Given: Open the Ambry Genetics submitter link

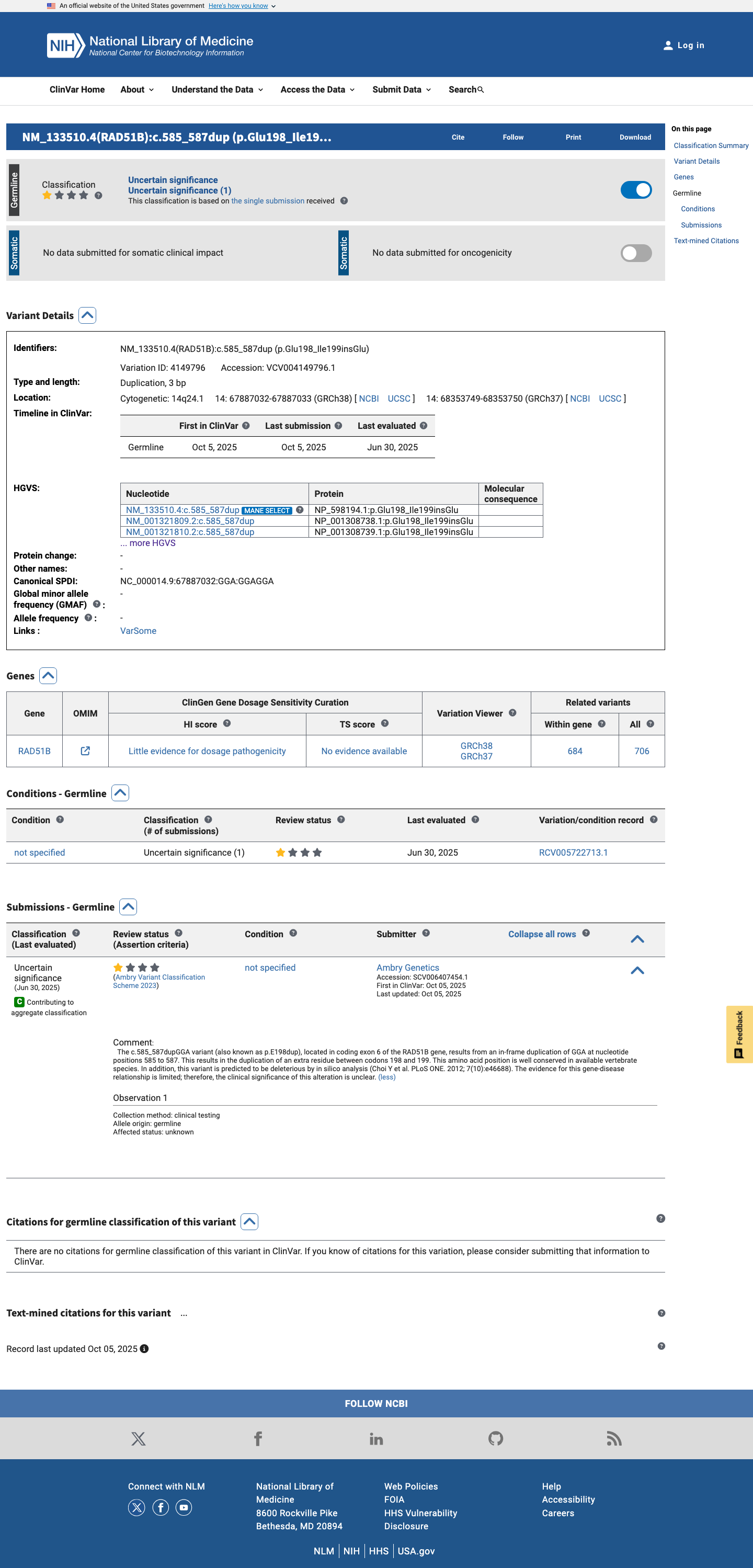Looking at the screenshot, I should click(x=408, y=967).
